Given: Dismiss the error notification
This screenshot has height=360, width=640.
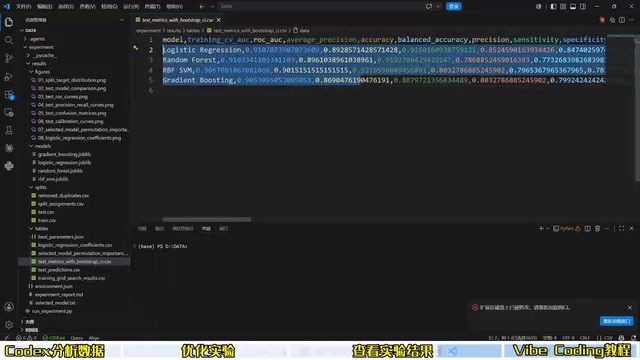Looking at the screenshot, I should [x=630, y=307].
